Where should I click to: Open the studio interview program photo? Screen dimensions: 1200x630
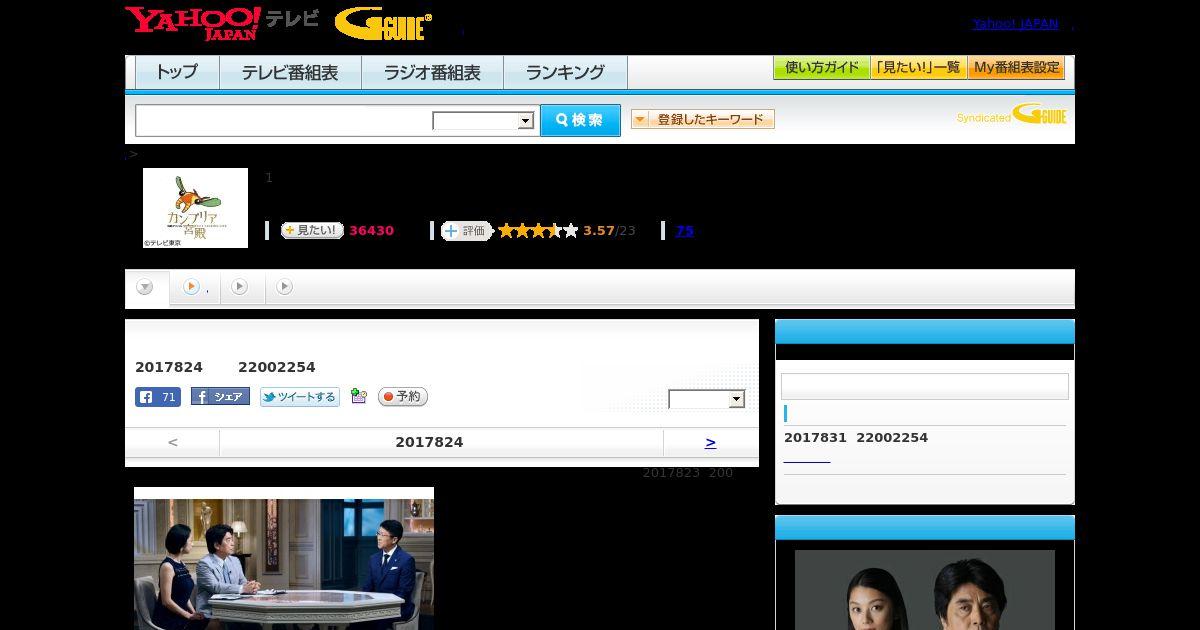284,558
